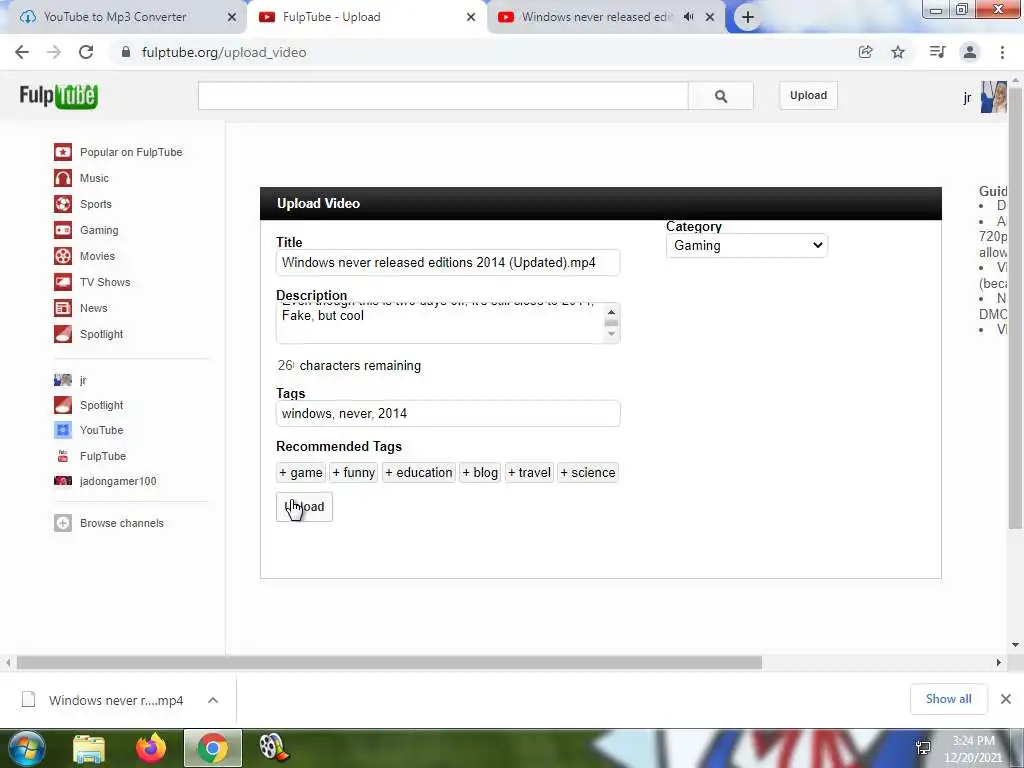This screenshot has width=1024, height=768.
Task: Expand download item options chevron
Action: pyautogui.click(x=213, y=700)
